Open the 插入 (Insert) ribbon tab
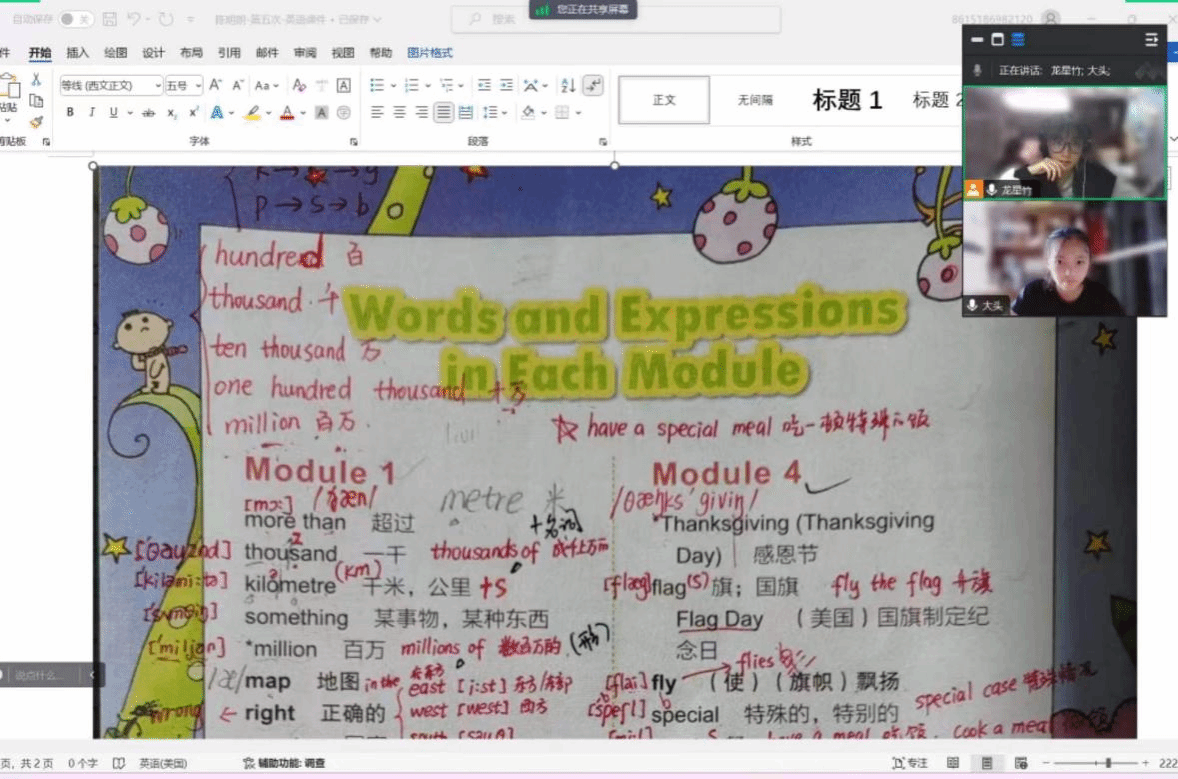Screen dimensions: 1178x779 (77, 53)
